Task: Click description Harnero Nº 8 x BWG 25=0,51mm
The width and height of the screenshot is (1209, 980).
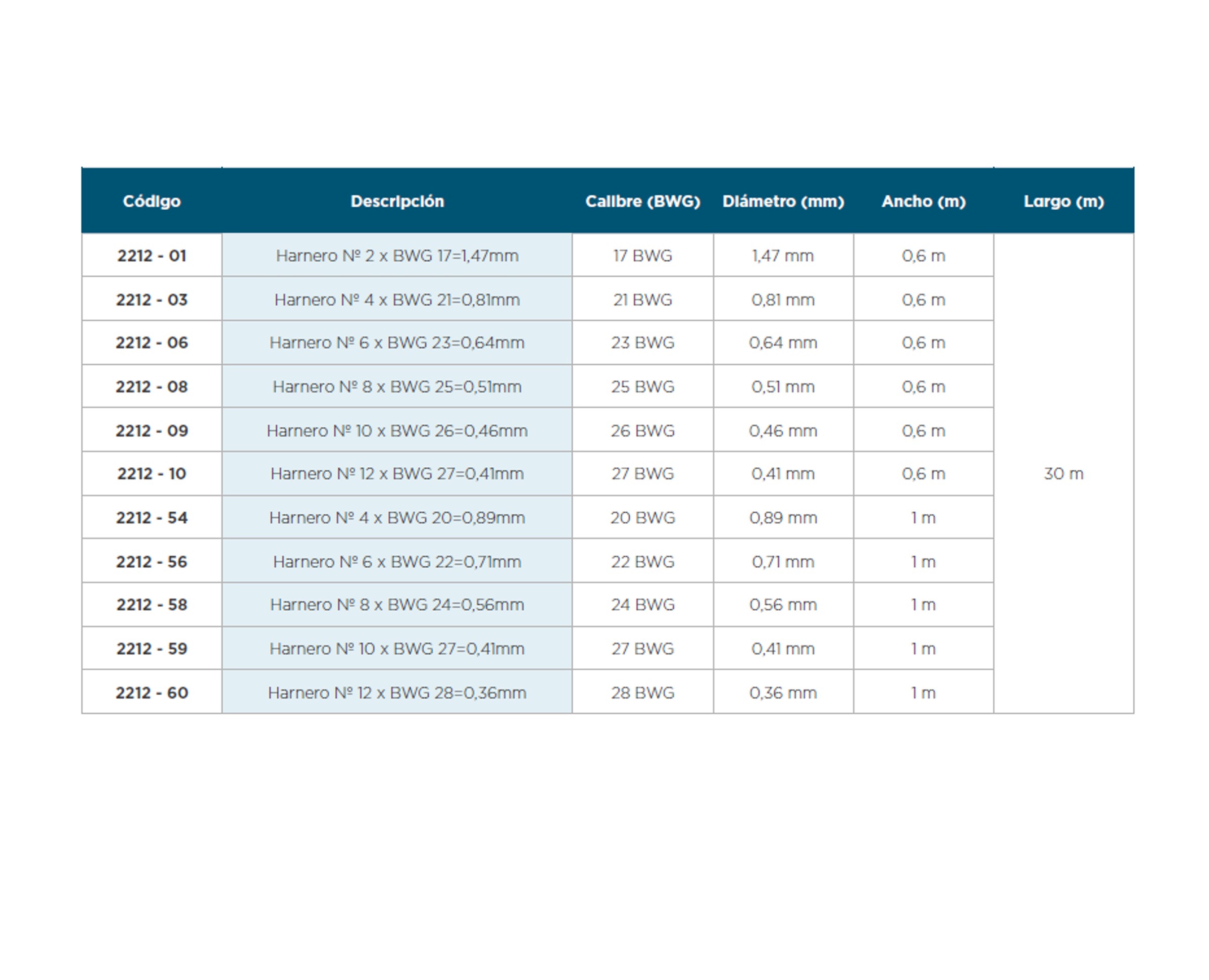Action: click(397, 386)
